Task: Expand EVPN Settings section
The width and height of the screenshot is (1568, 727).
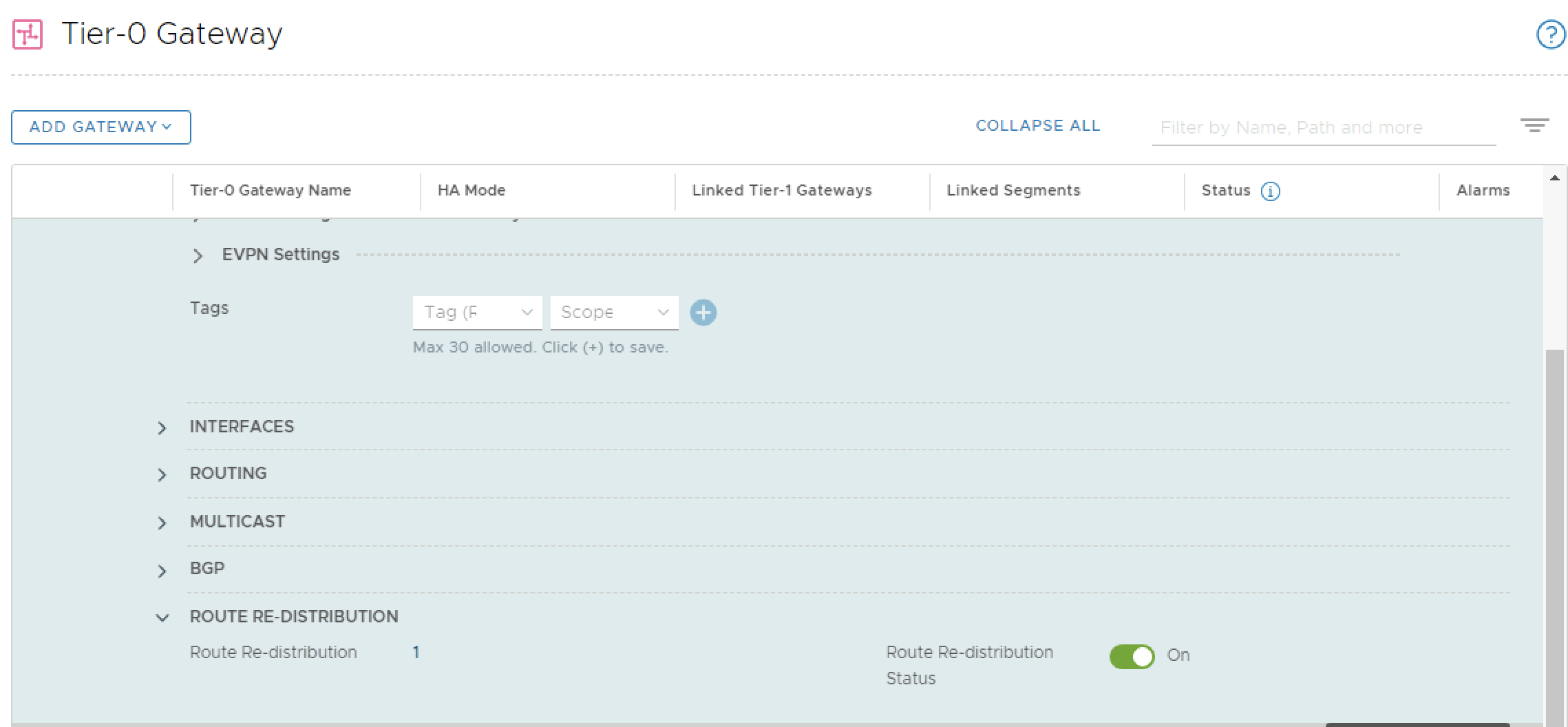Action: pos(198,256)
